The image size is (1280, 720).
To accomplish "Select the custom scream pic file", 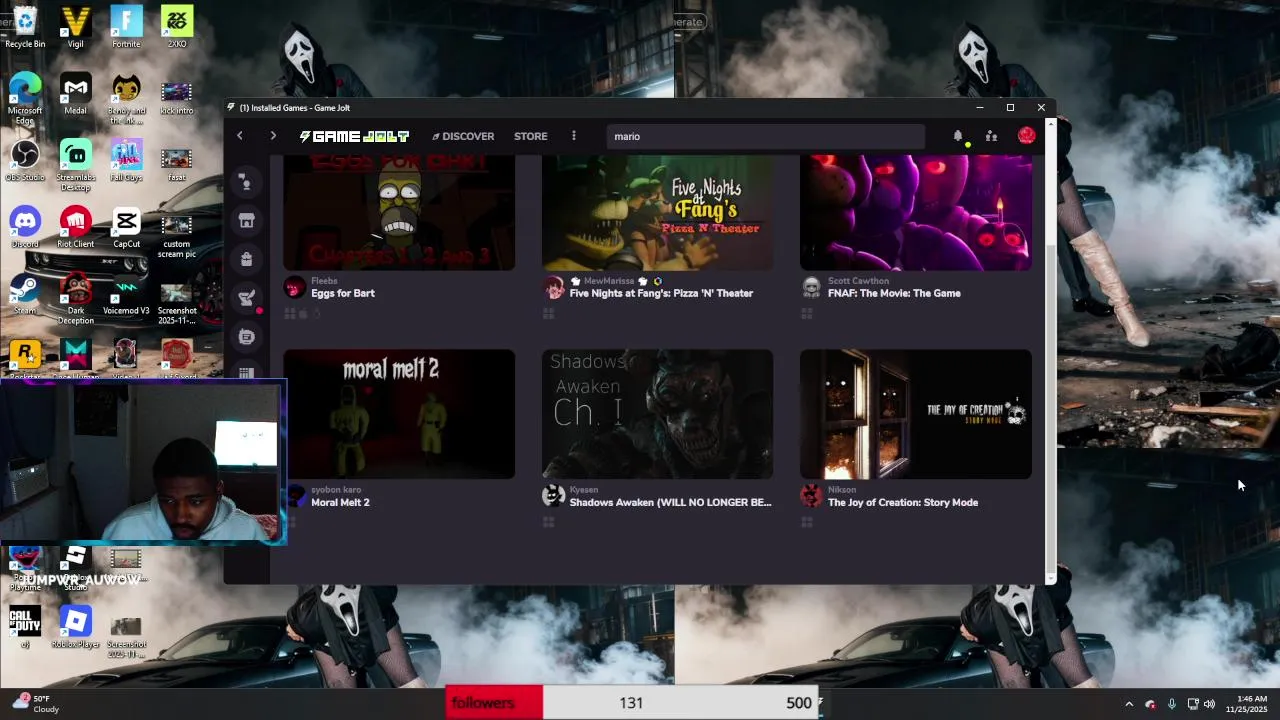I will tap(176, 236).
